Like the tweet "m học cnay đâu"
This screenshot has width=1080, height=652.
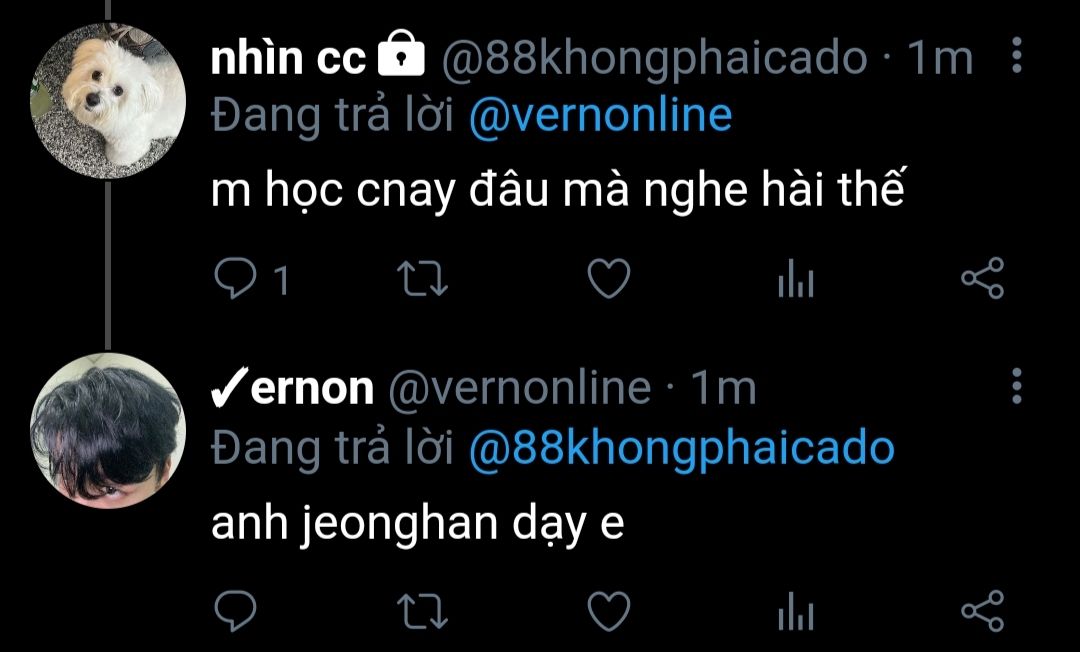point(609,278)
